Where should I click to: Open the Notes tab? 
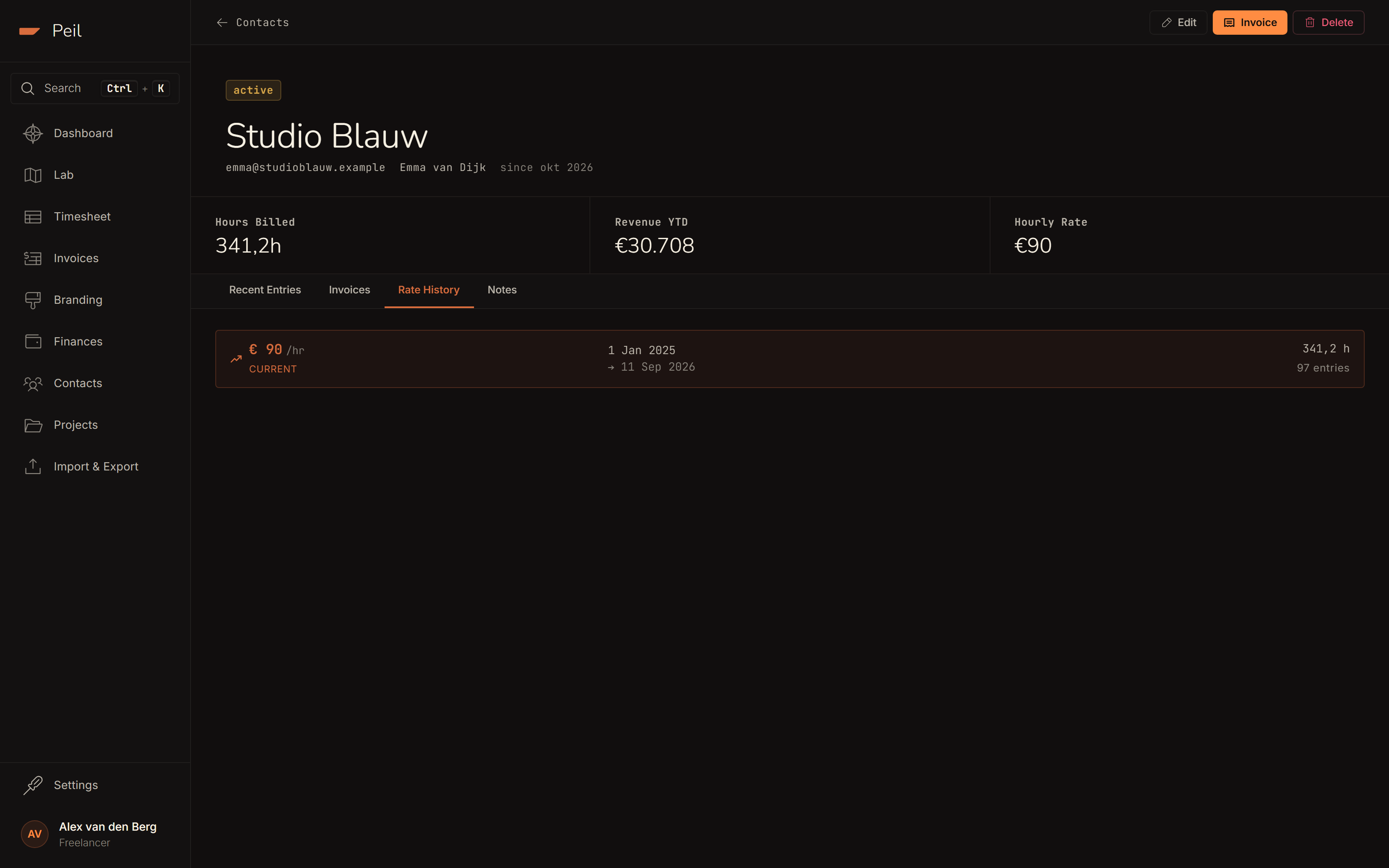(502, 290)
